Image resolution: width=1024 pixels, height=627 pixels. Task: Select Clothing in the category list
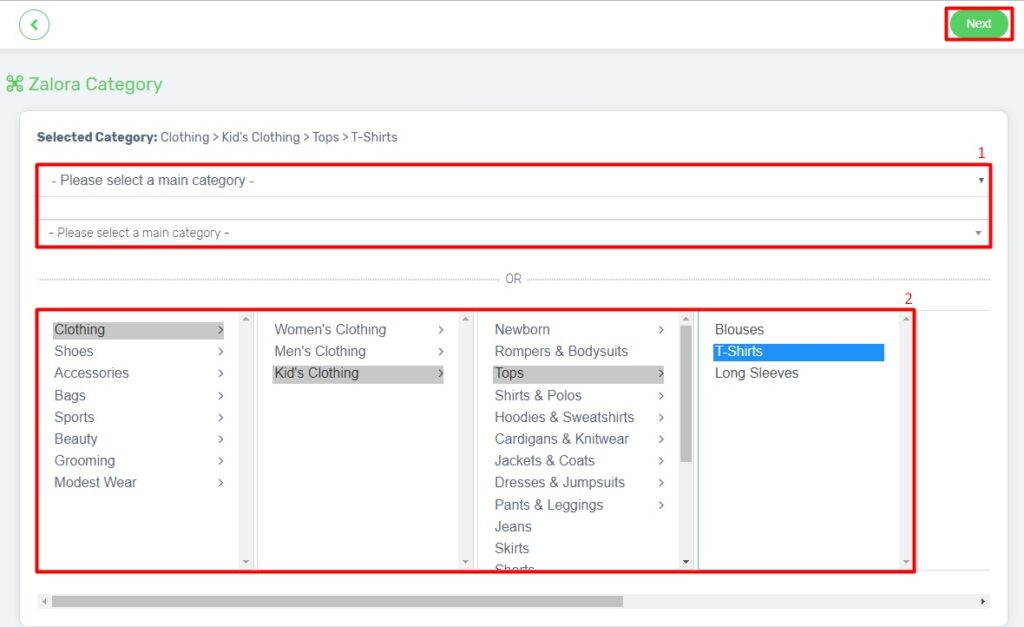pyautogui.click(x=138, y=330)
